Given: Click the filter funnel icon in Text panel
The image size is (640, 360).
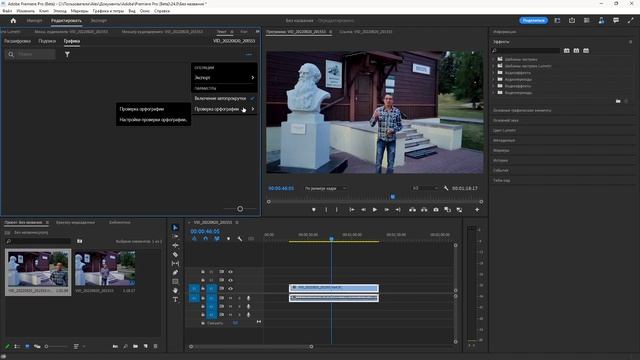Looking at the screenshot, I should point(67,54).
